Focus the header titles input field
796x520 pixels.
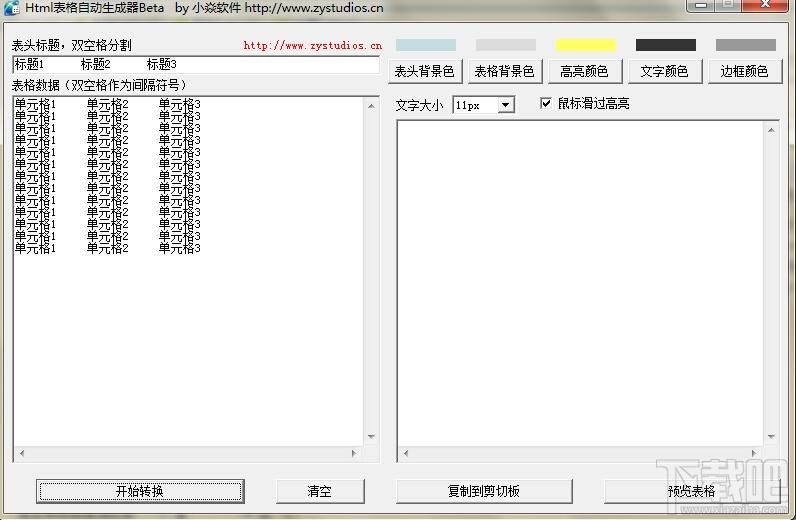click(196, 64)
